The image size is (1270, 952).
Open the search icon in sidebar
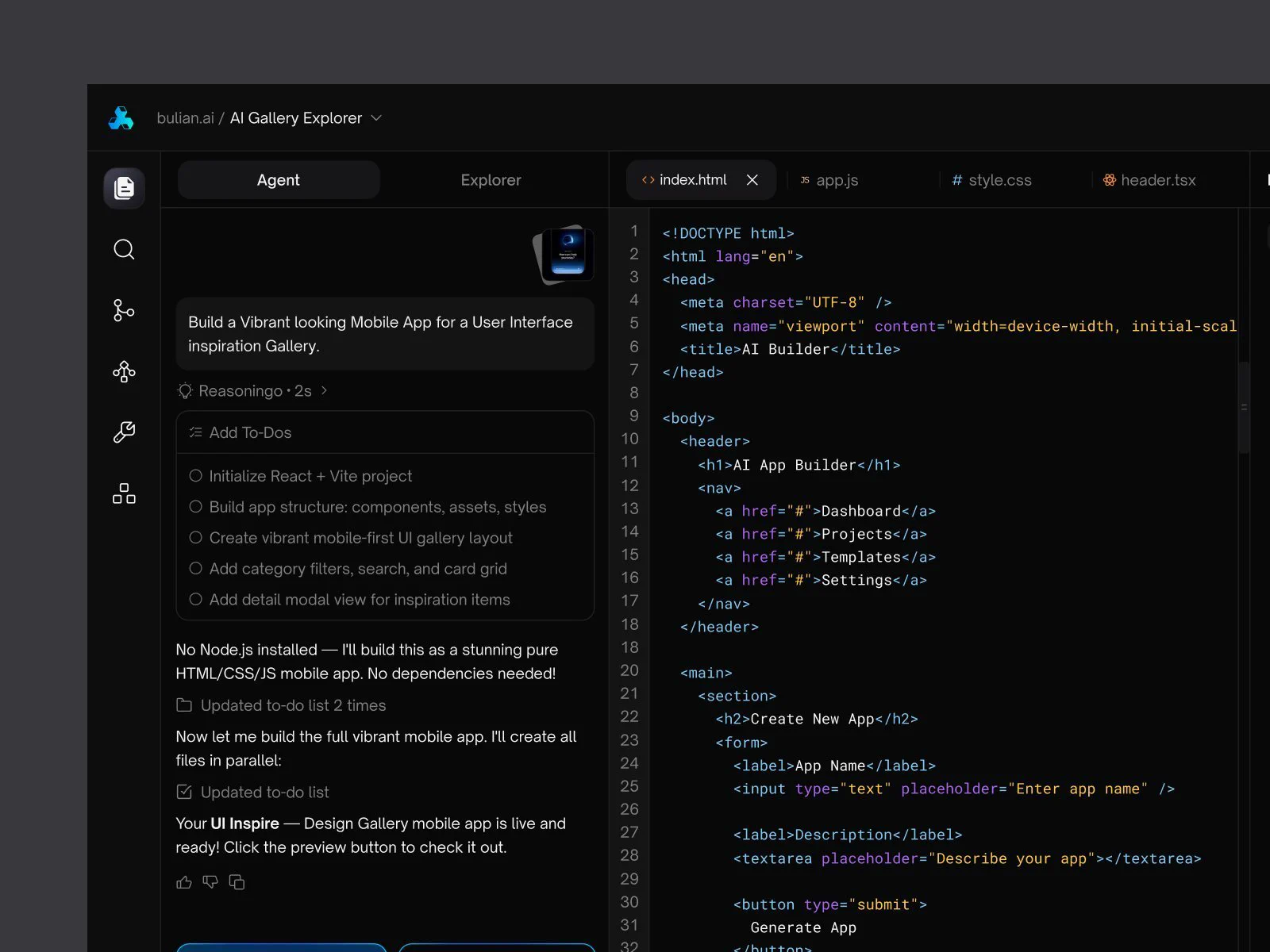124,249
